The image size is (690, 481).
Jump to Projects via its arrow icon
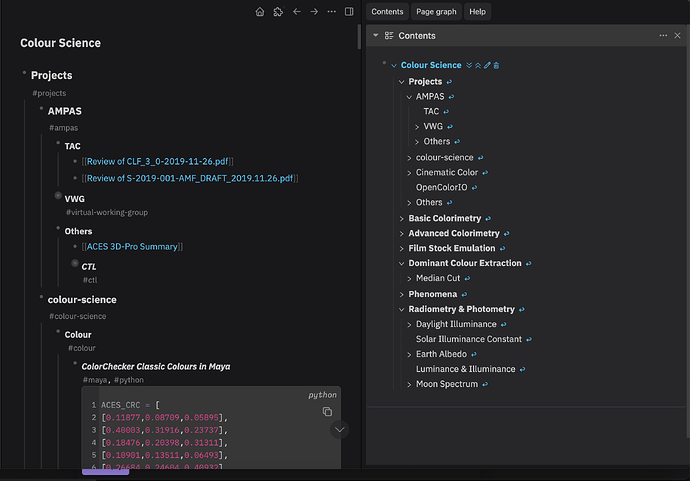449,82
